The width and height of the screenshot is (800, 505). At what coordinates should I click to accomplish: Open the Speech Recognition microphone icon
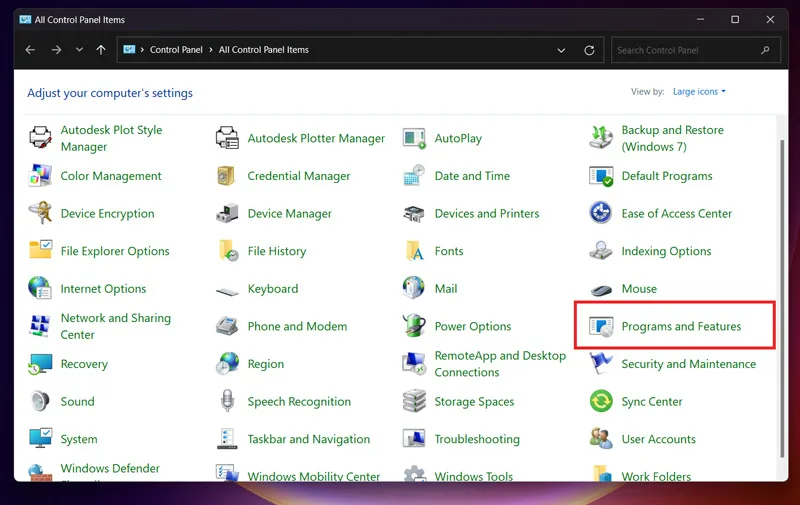click(x=227, y=401)
